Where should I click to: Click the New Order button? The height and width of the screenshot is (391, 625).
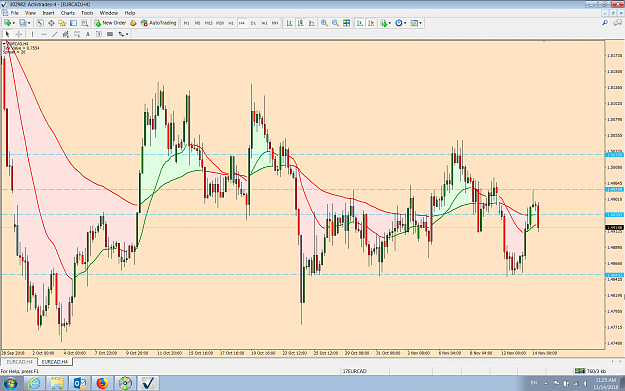pyautogui.click(x=110, y=23)
